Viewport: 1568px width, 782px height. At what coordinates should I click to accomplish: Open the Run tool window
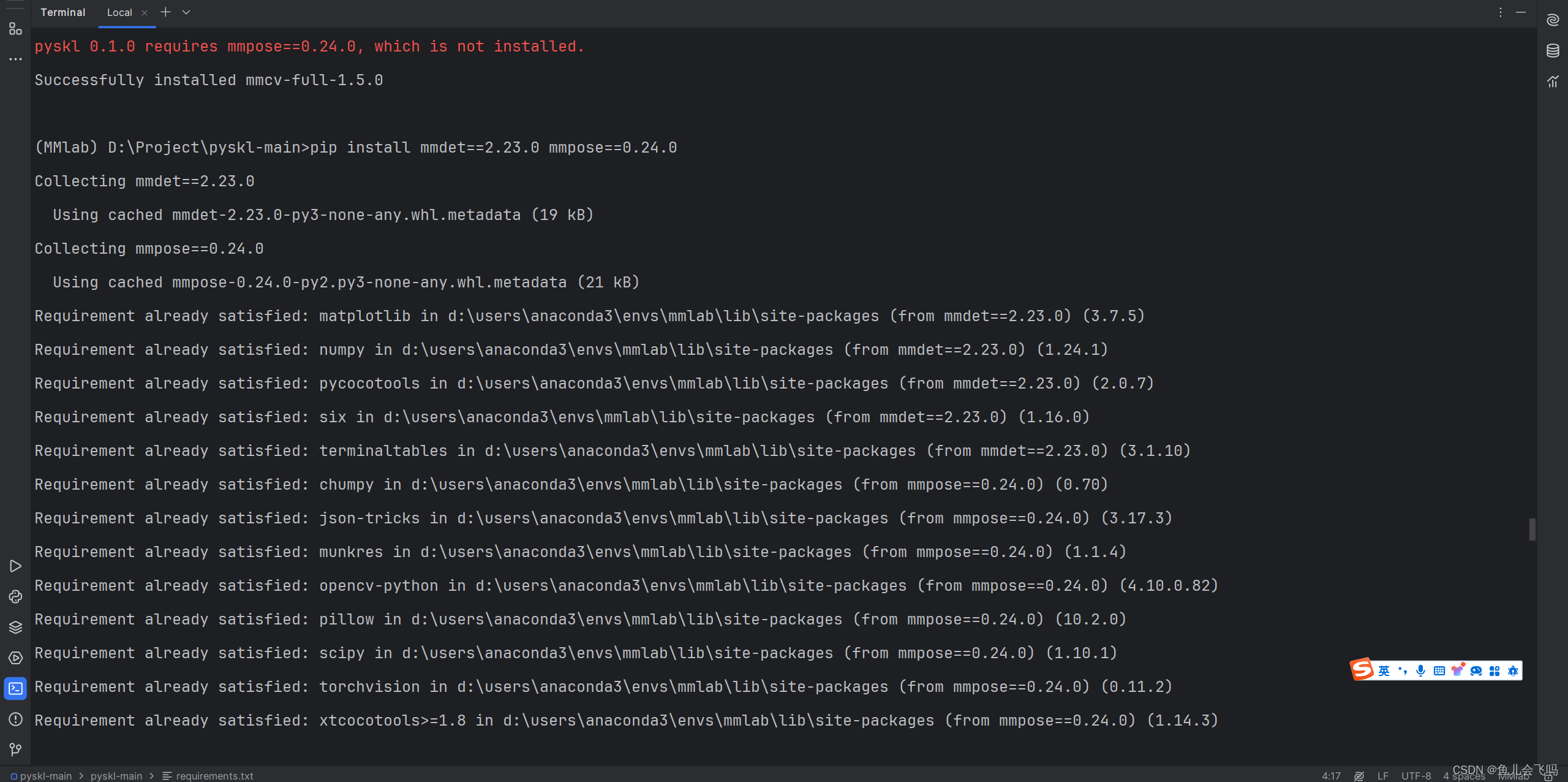15,566
